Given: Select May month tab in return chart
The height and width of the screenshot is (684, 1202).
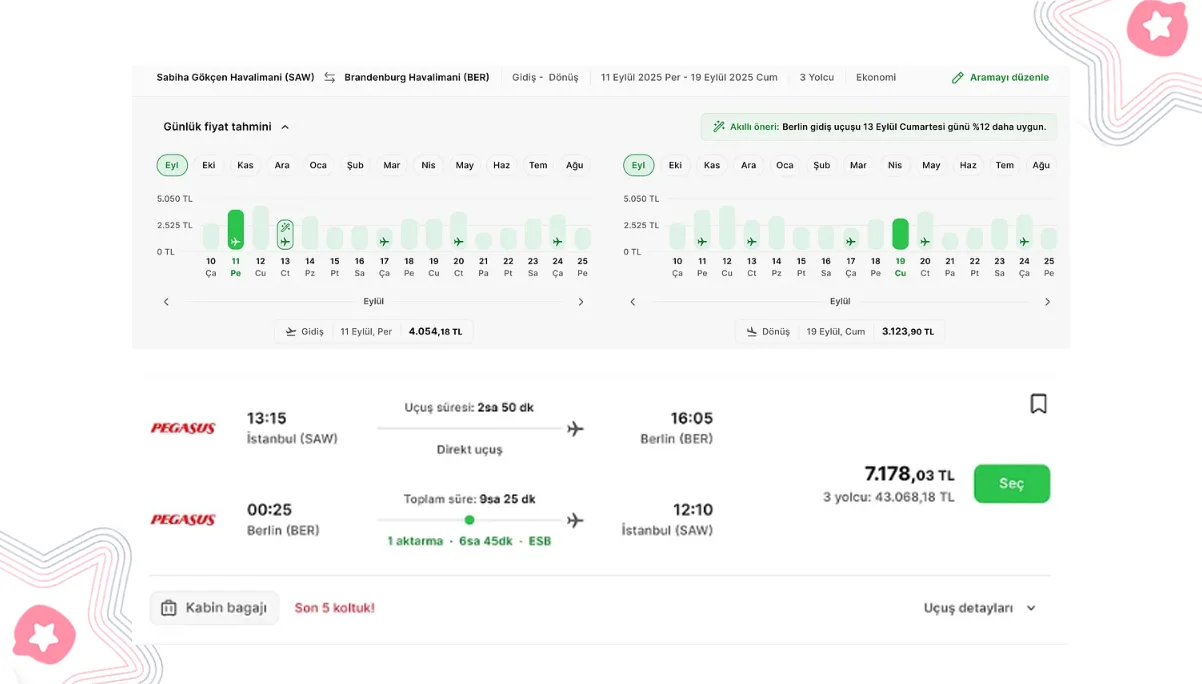Looking at the screenshot, I should pos(931,165).
